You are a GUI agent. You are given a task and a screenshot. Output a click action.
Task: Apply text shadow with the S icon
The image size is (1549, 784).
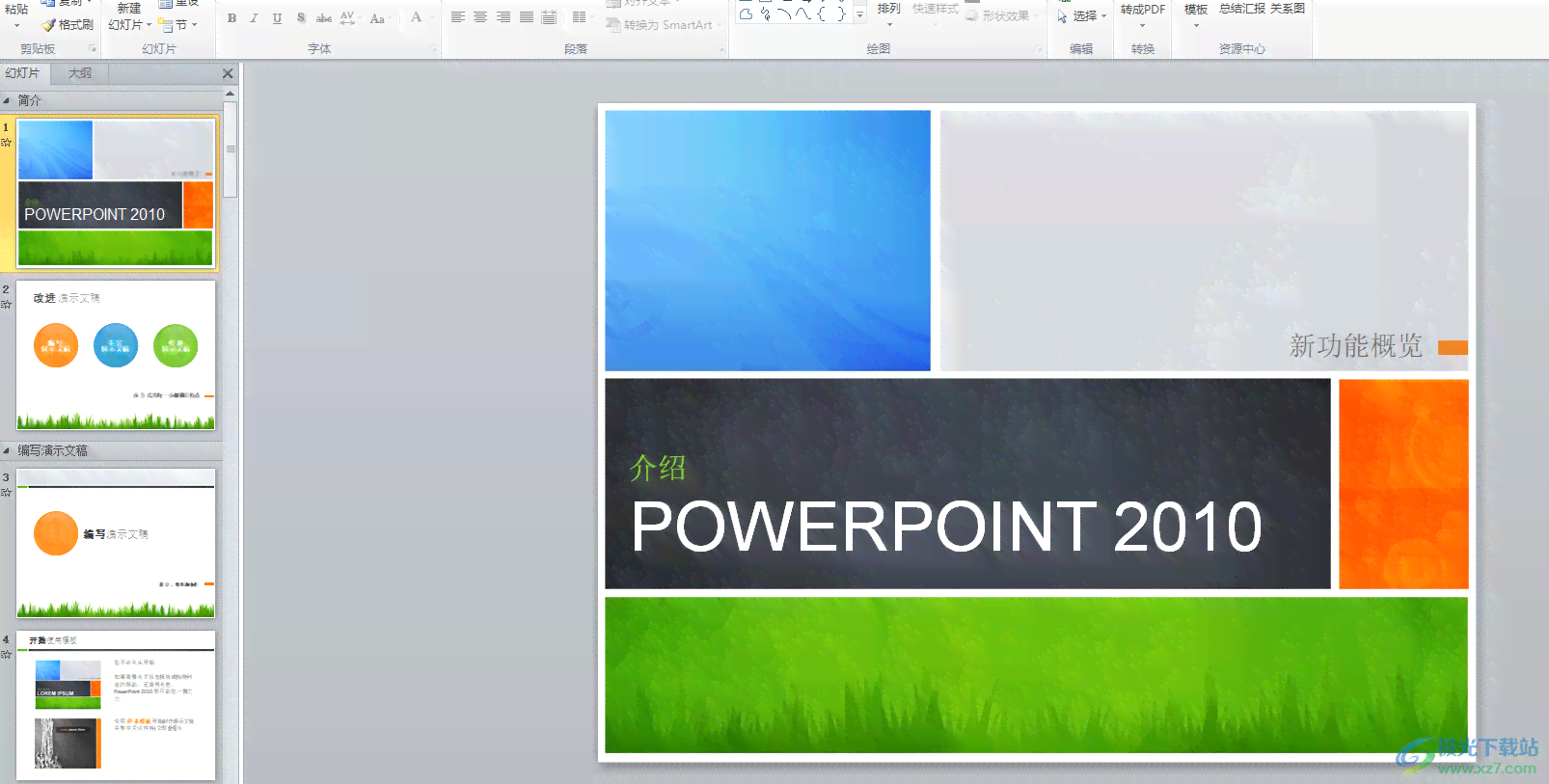click(x=301, y=18)
